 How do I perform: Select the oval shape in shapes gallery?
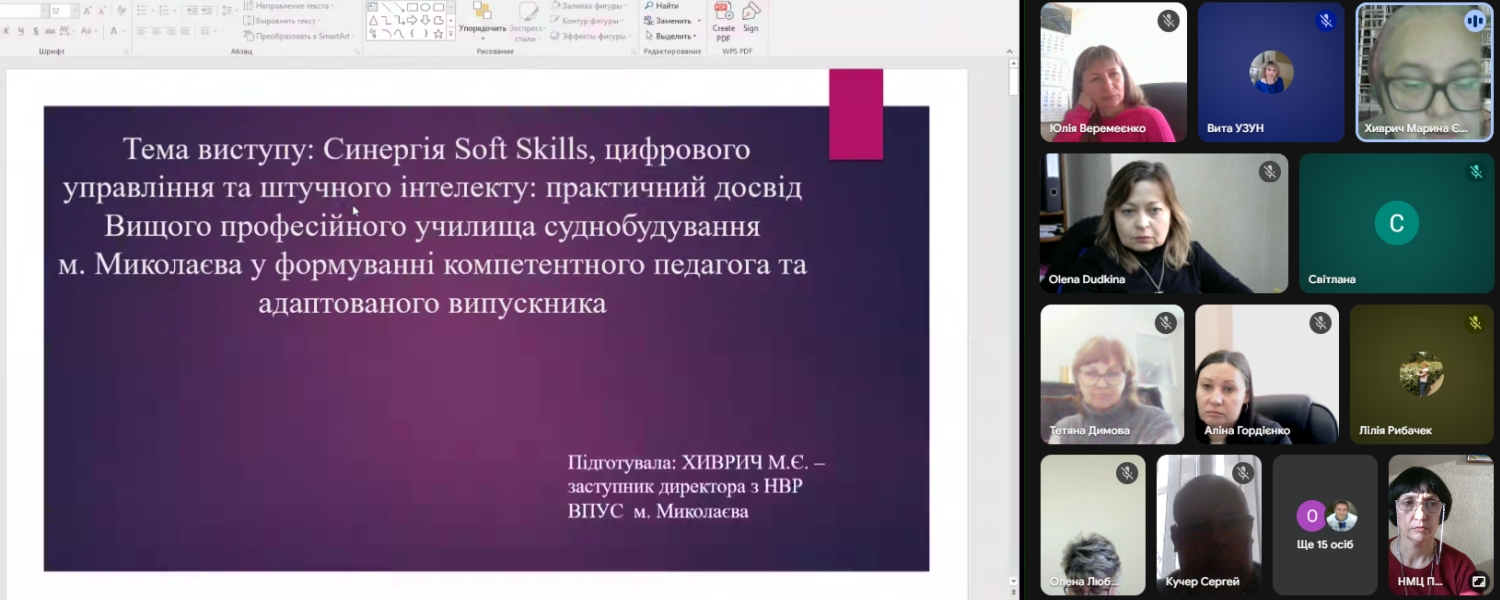(425, 7)
